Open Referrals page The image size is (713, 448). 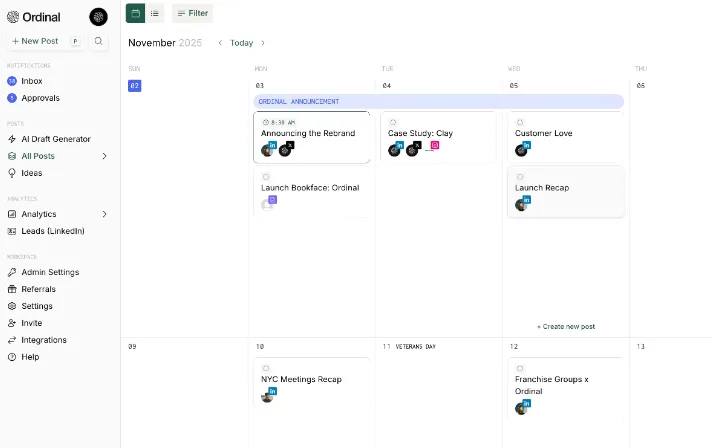(x=38, y=289)
